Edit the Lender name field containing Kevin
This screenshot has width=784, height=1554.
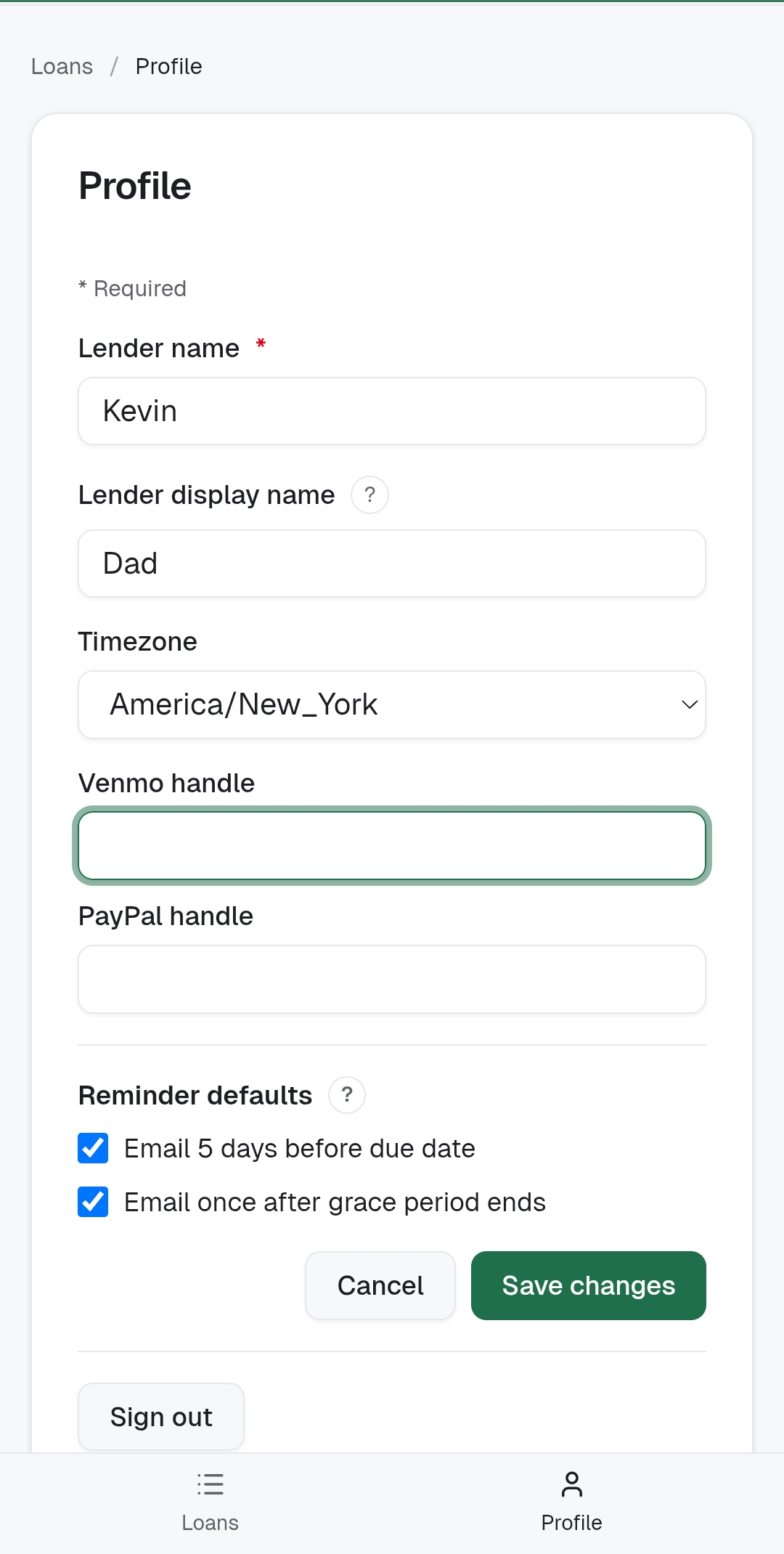click(x=391, y=410)
